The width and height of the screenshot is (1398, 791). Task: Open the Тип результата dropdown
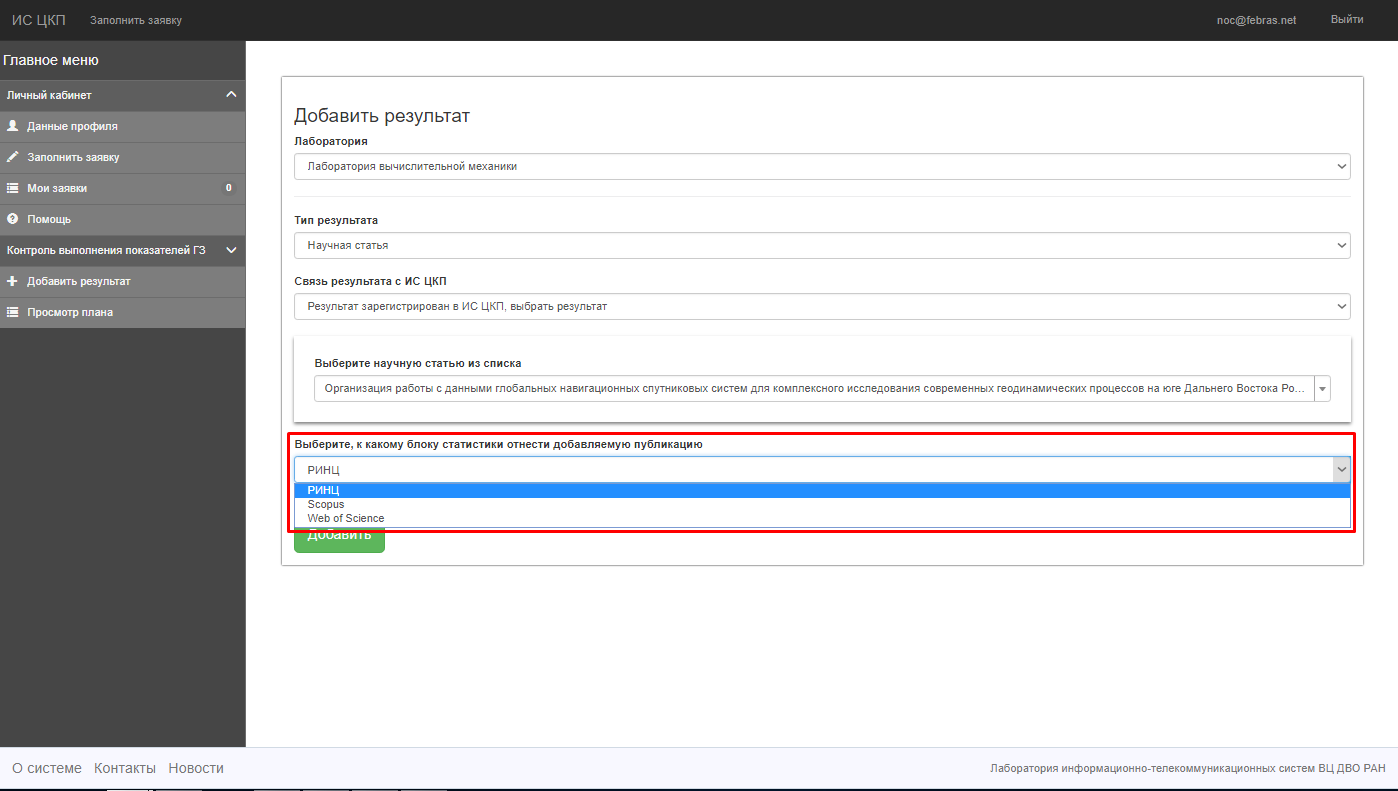pyautogui.click(x=822, y=245)
